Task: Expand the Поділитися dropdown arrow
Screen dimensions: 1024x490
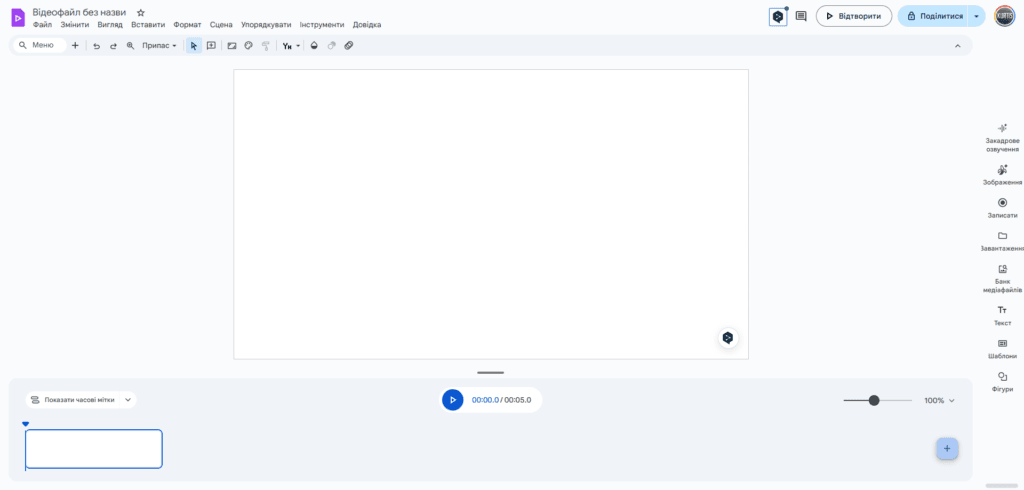Action: click(976, 16)
